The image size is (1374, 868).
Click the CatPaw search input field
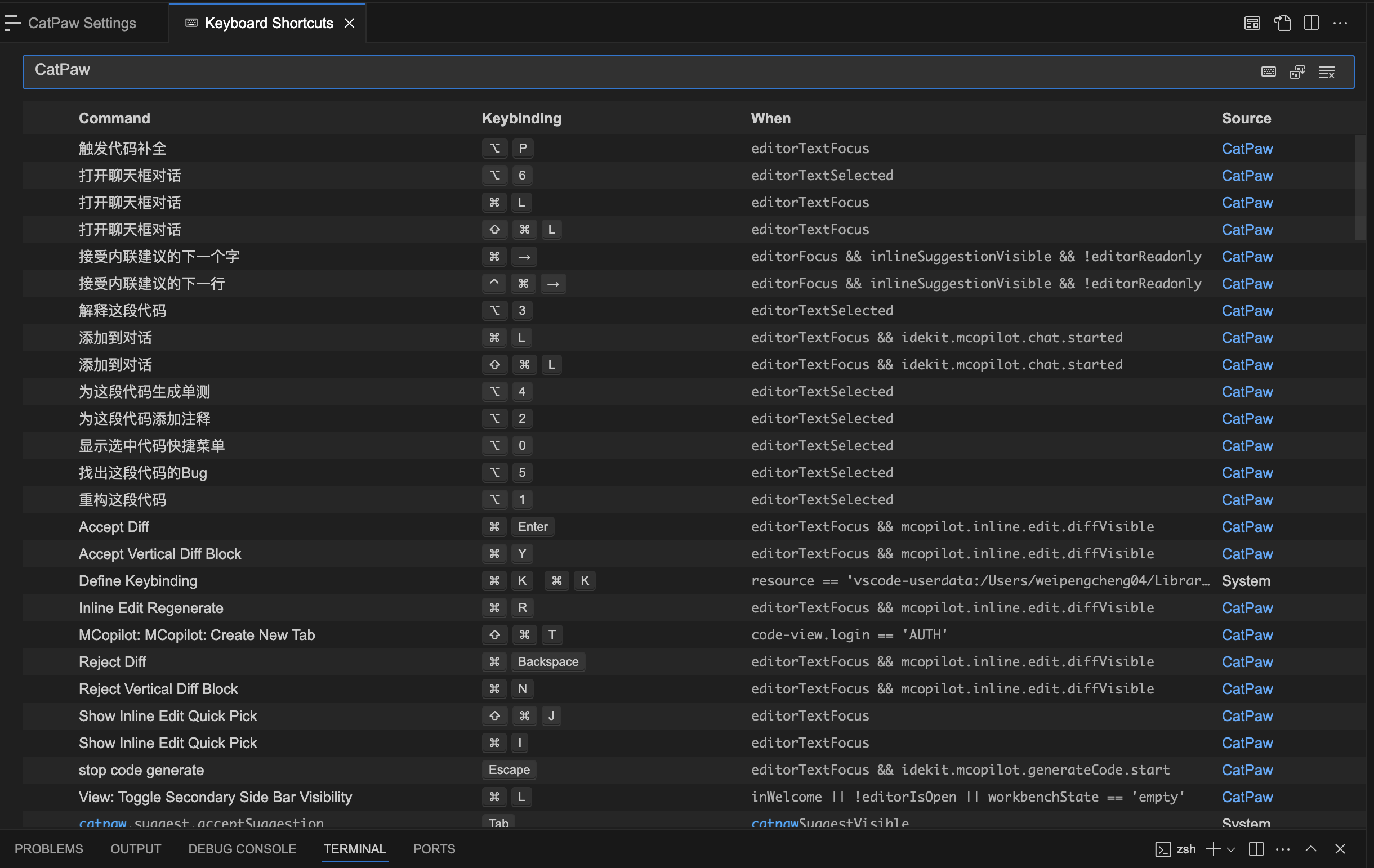[x=628, y=71]
